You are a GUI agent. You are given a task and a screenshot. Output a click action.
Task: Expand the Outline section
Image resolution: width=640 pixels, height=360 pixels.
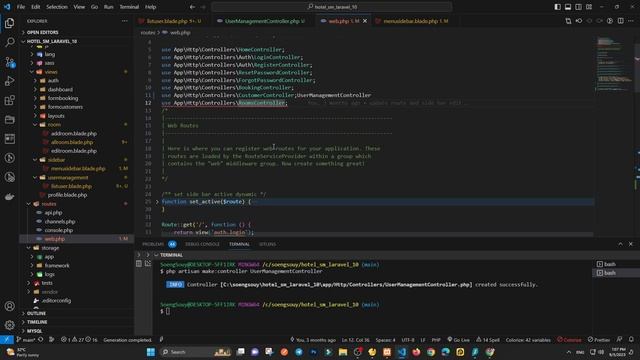click(77, 313)
